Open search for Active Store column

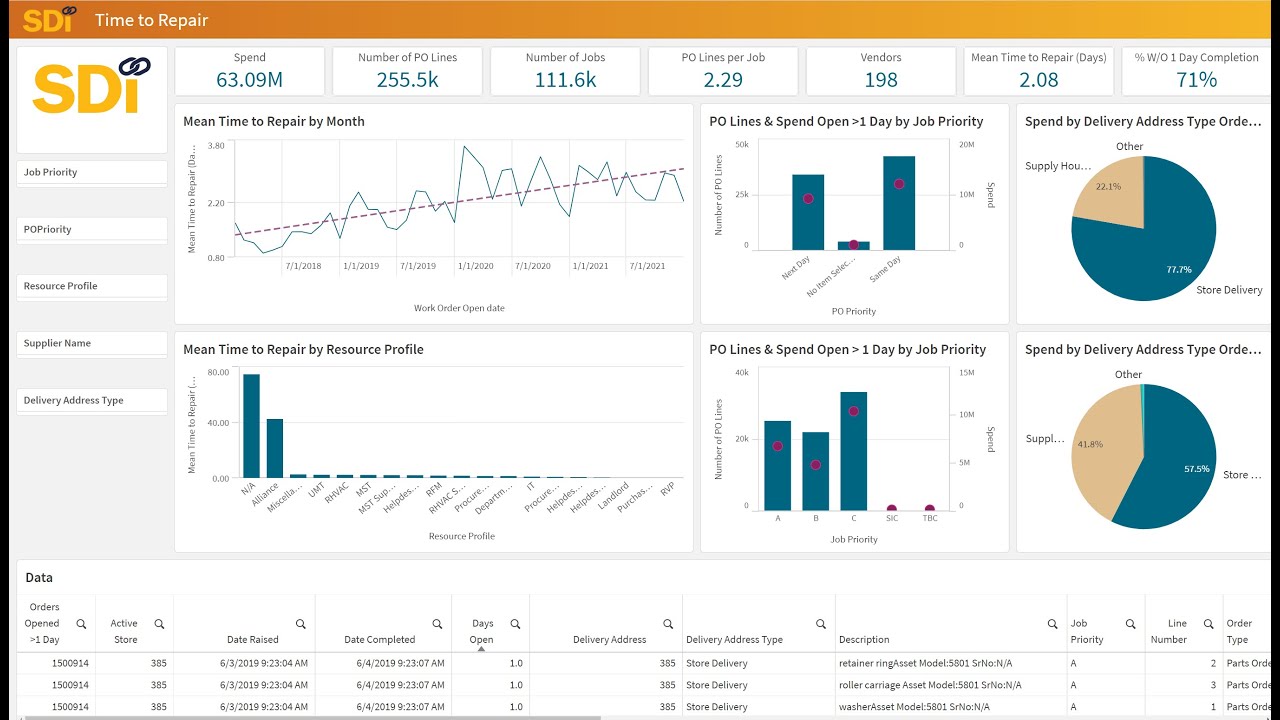coord(159,624)
